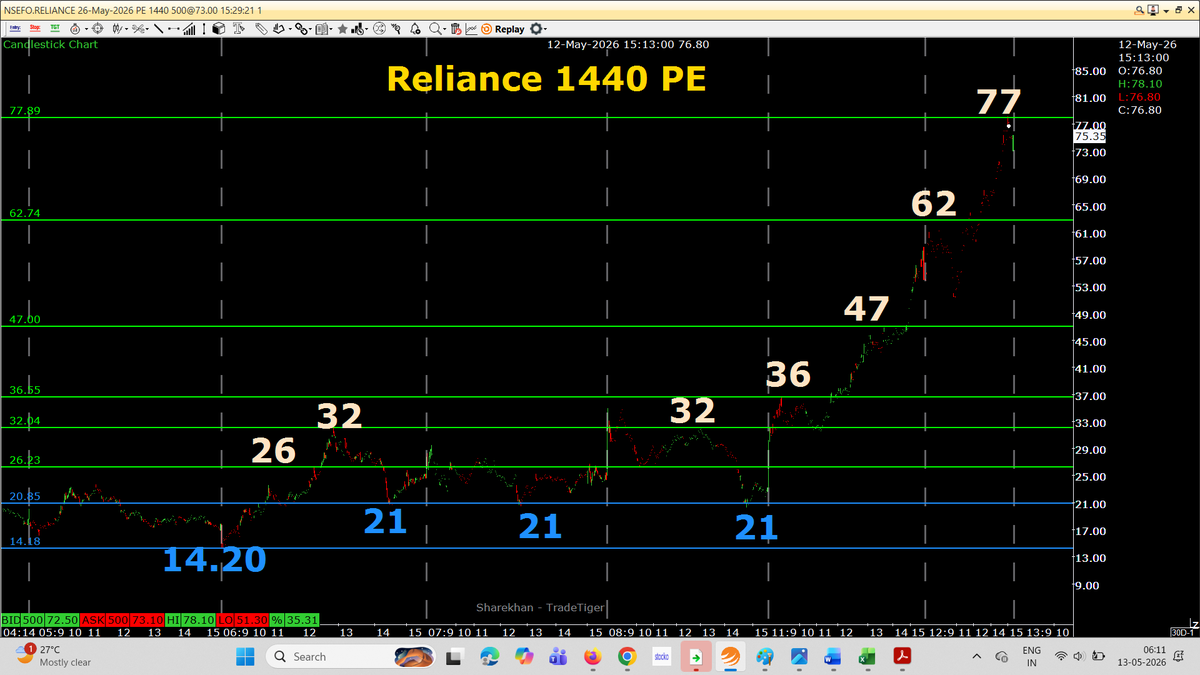1200x675 pixels.
Task: Click the 30D-1 timeframe box
Action: click(x=1184, y=632)
